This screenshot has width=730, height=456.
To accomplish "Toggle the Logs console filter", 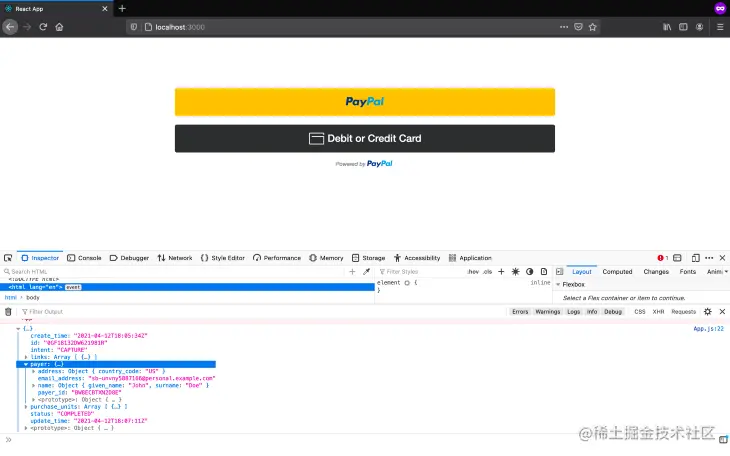I will pos(574,312).
